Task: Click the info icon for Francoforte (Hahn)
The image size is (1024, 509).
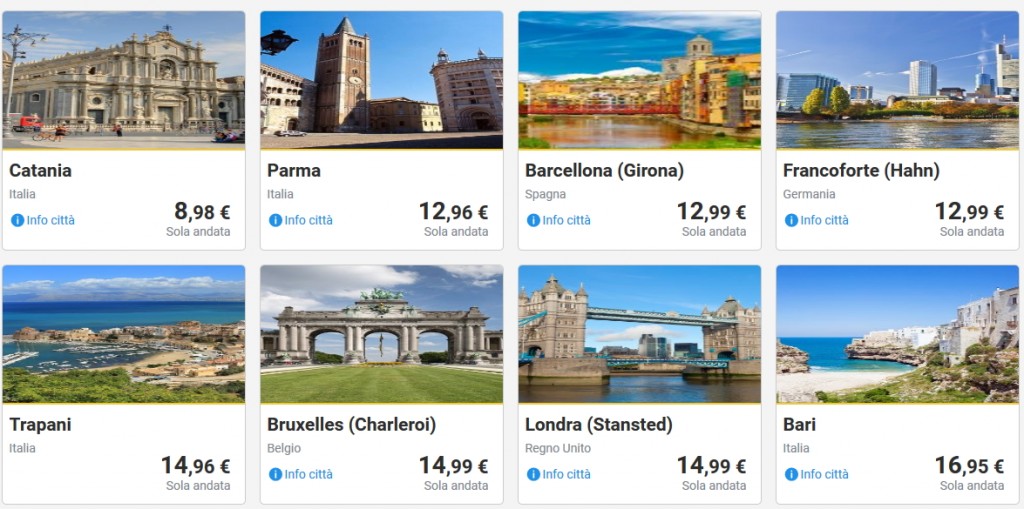Action: point(791,220)
